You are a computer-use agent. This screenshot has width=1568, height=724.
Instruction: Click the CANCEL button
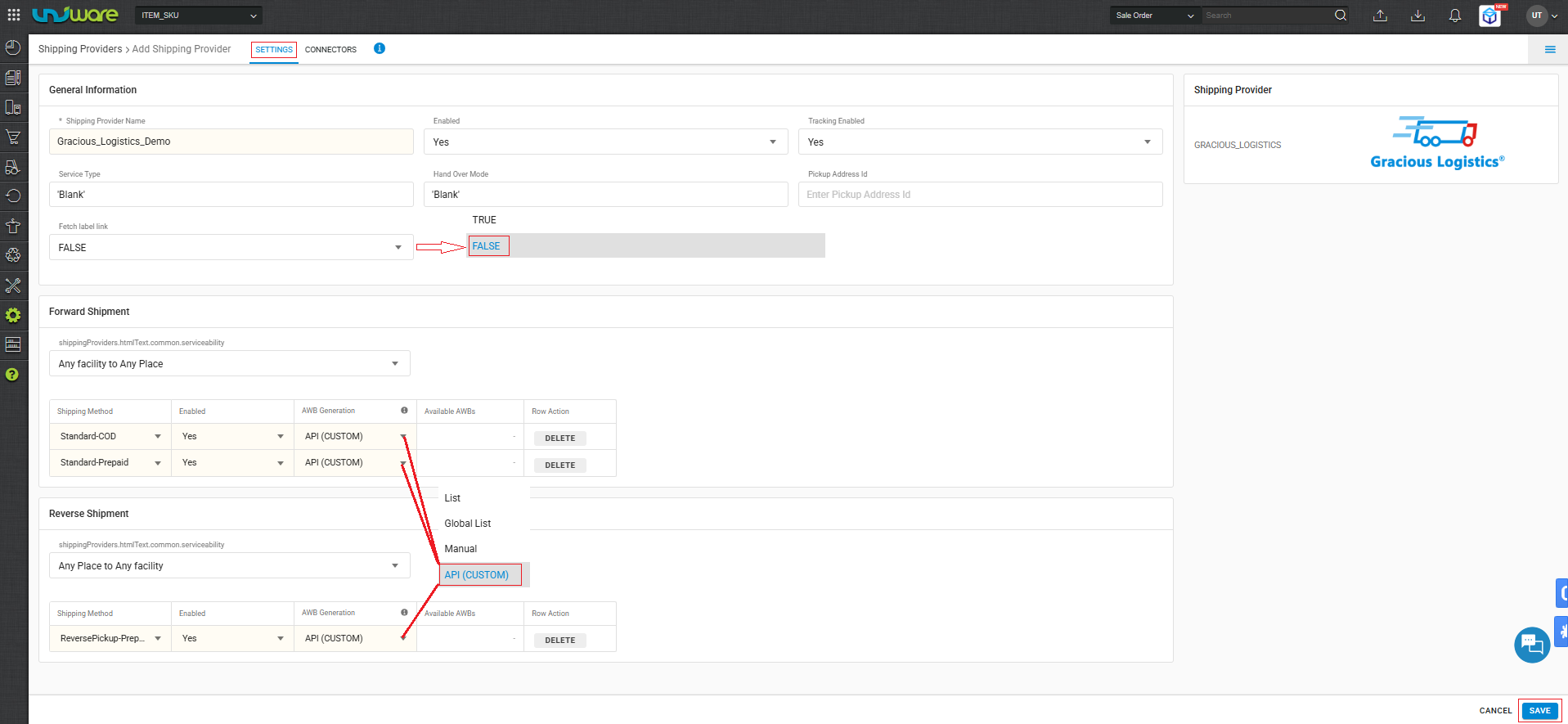pyautogui.click(x=1495, y=711)
